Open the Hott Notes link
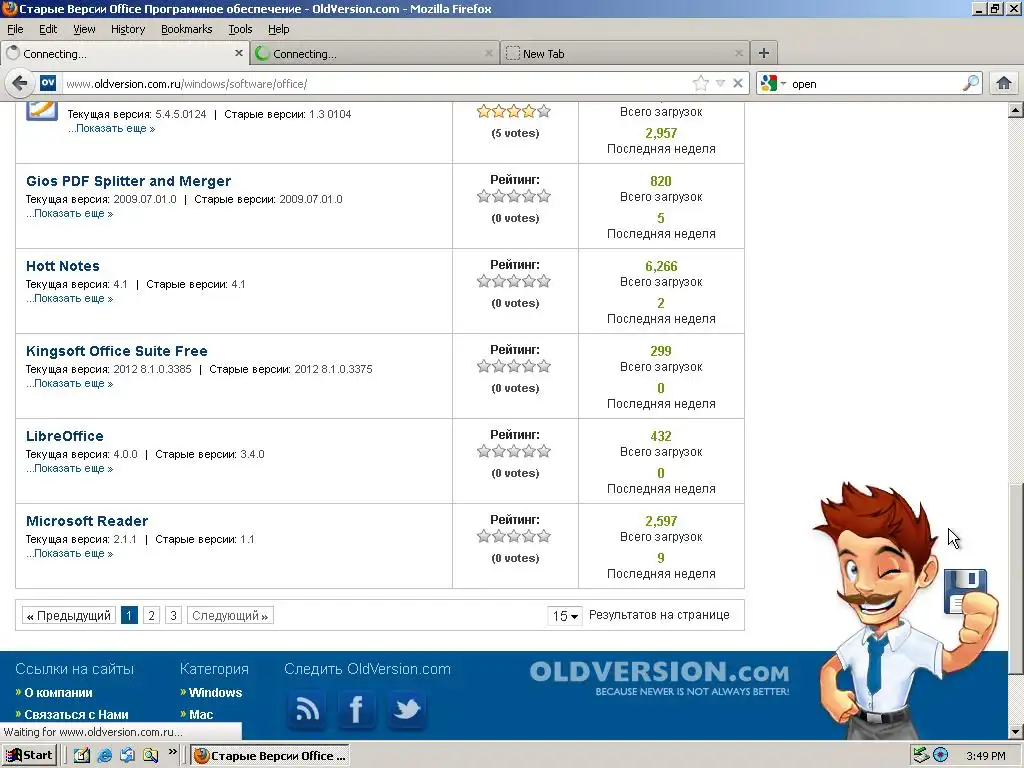The height and width of the screenshot is (768, 1024). [x=63, y=266]
